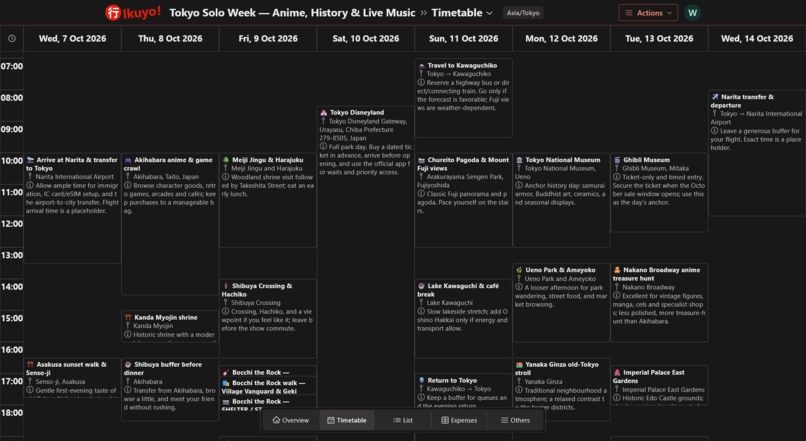Click the icon on Shibuya Crossing & Hachiko
This screenshot has height=441, width=806.
pyautogui.click(x=226, y=286)
